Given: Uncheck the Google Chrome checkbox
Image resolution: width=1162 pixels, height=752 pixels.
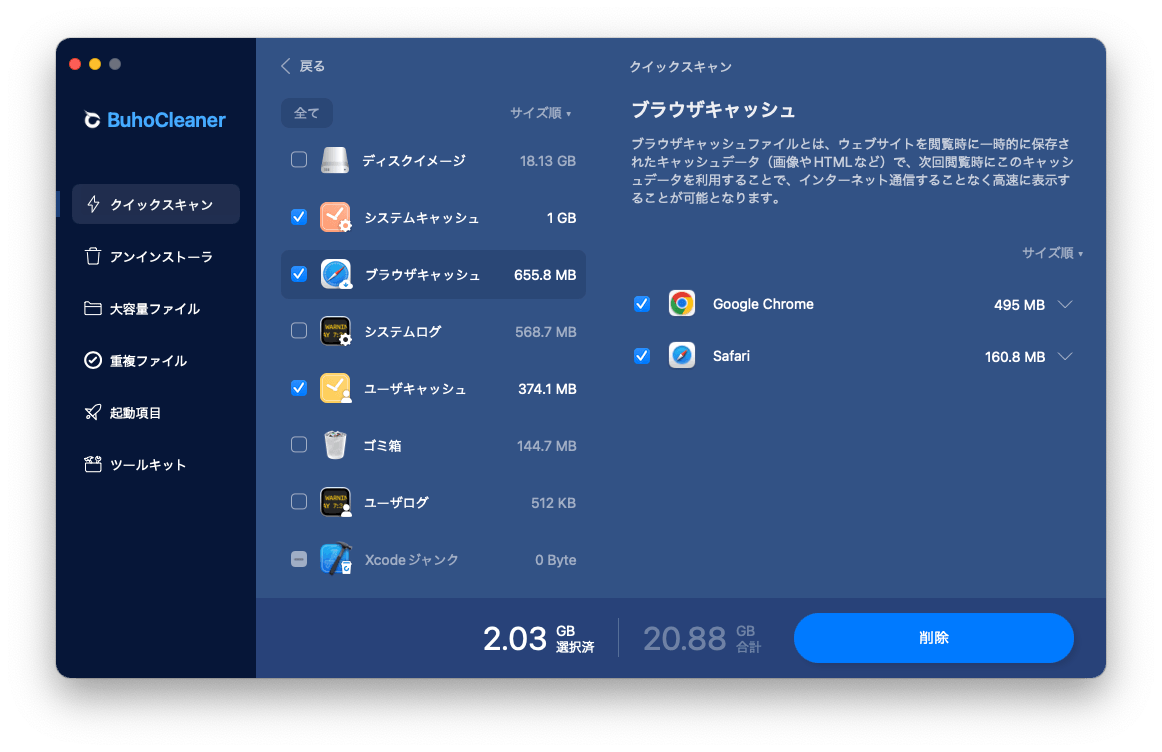Looking at the screenshot, I should click(x=642, y=304).
